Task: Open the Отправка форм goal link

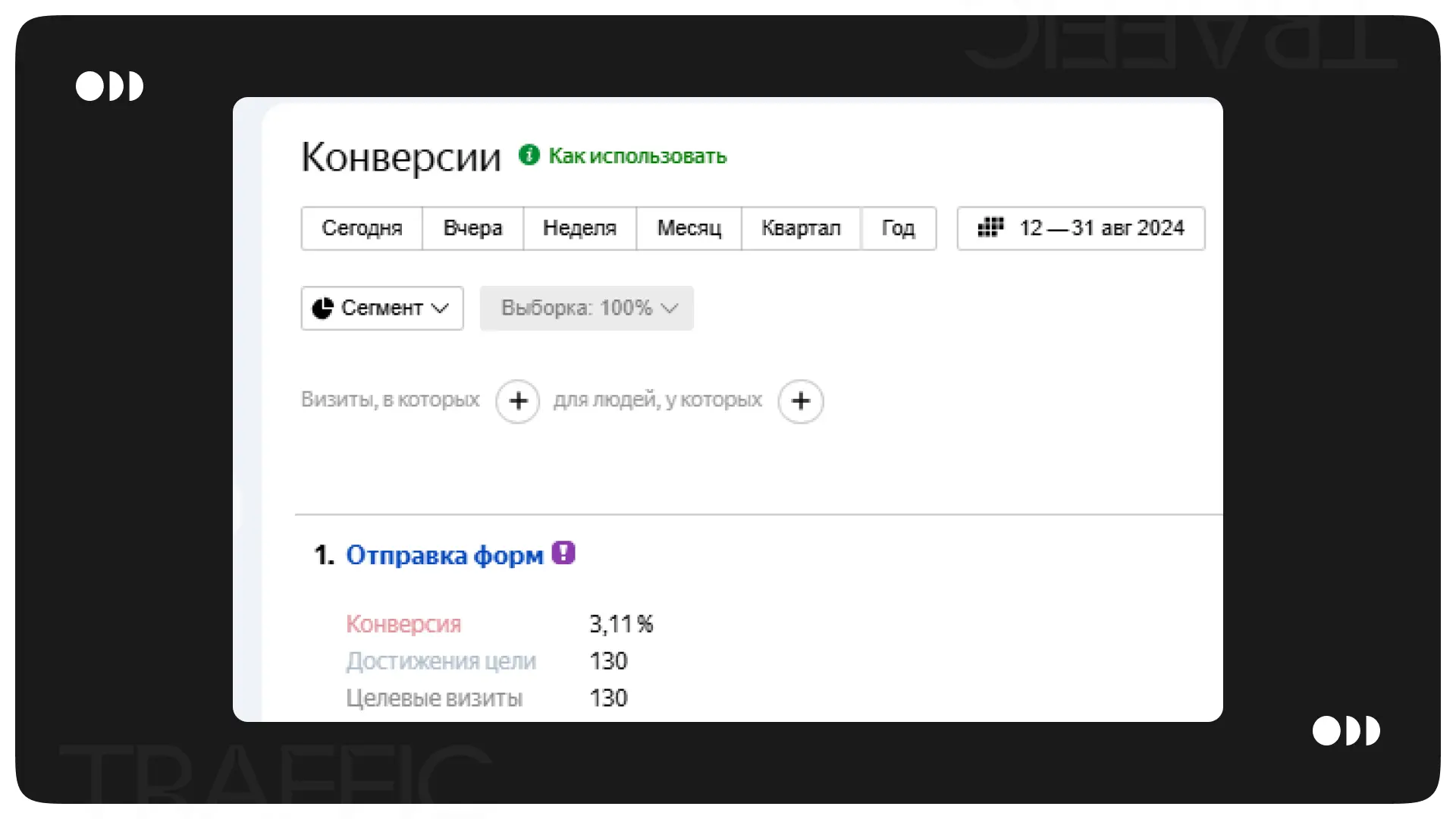Action: (x=444, y=555)
